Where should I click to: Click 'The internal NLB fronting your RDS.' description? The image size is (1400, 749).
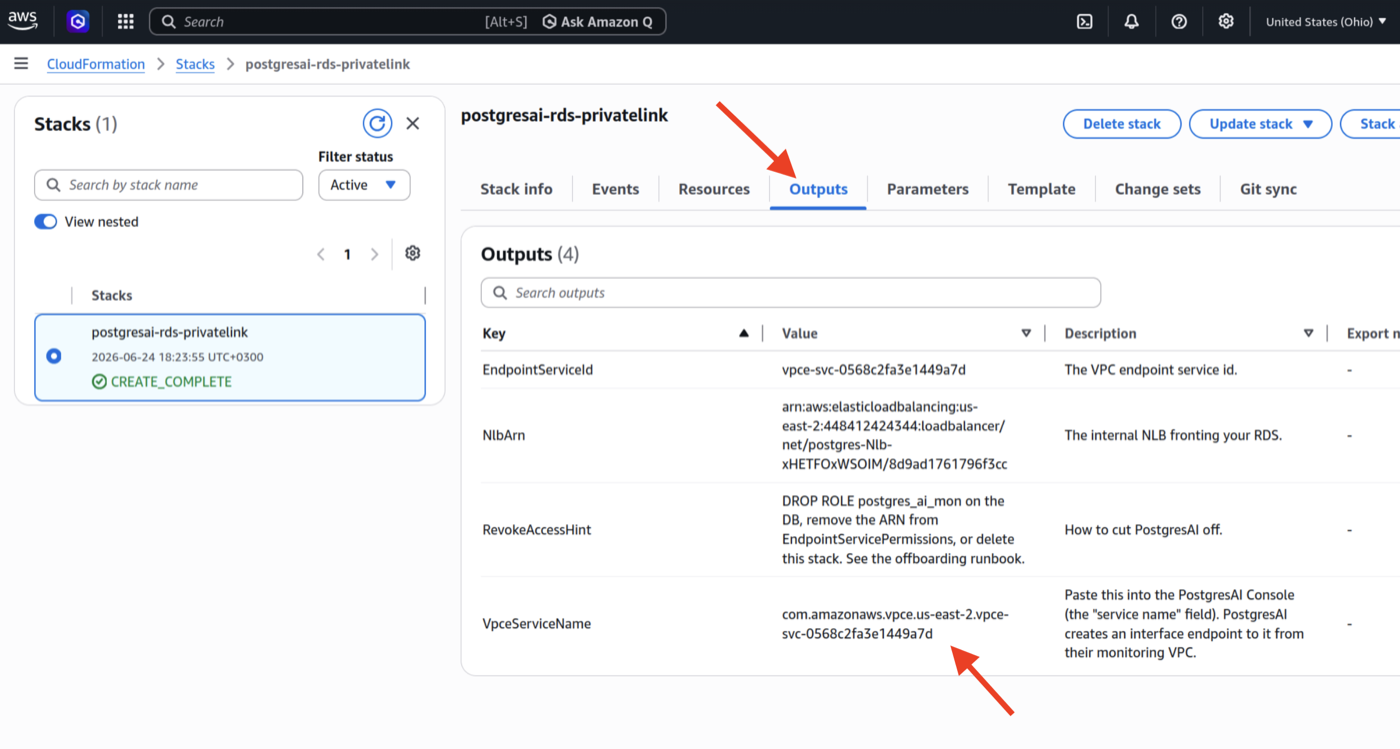click(x=1173, y=436)
